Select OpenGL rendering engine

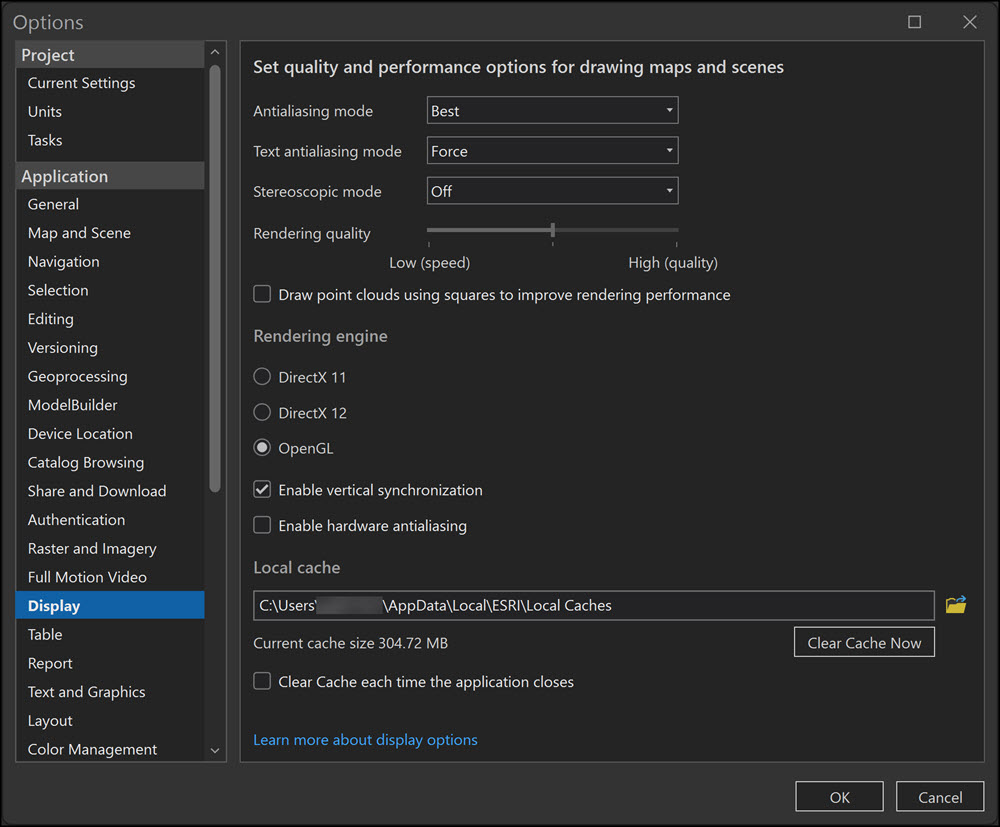pos(262,448)
